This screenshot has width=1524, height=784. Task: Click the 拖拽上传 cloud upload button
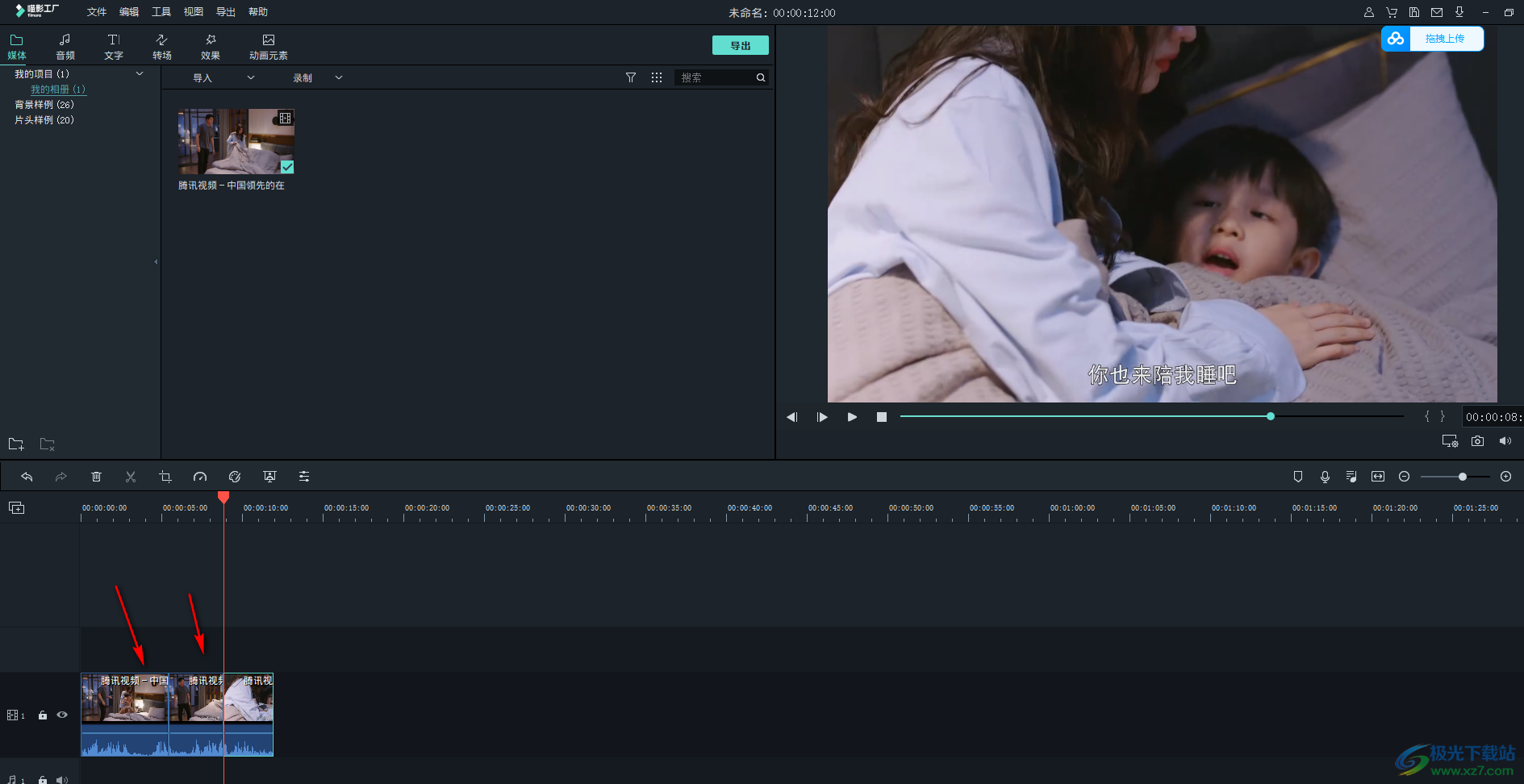click(1433, 39)
